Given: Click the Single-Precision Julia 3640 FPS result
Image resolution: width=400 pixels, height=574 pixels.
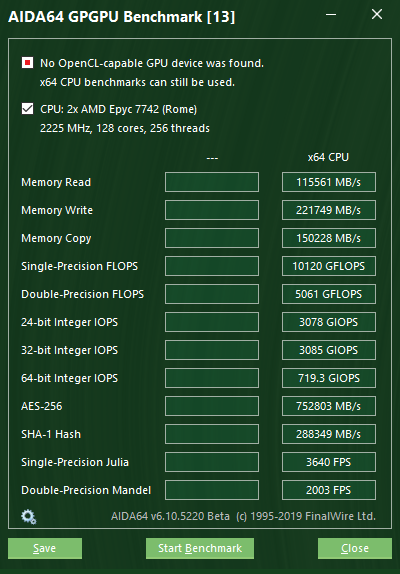Looking at the screenshot, I should (329, 462).
